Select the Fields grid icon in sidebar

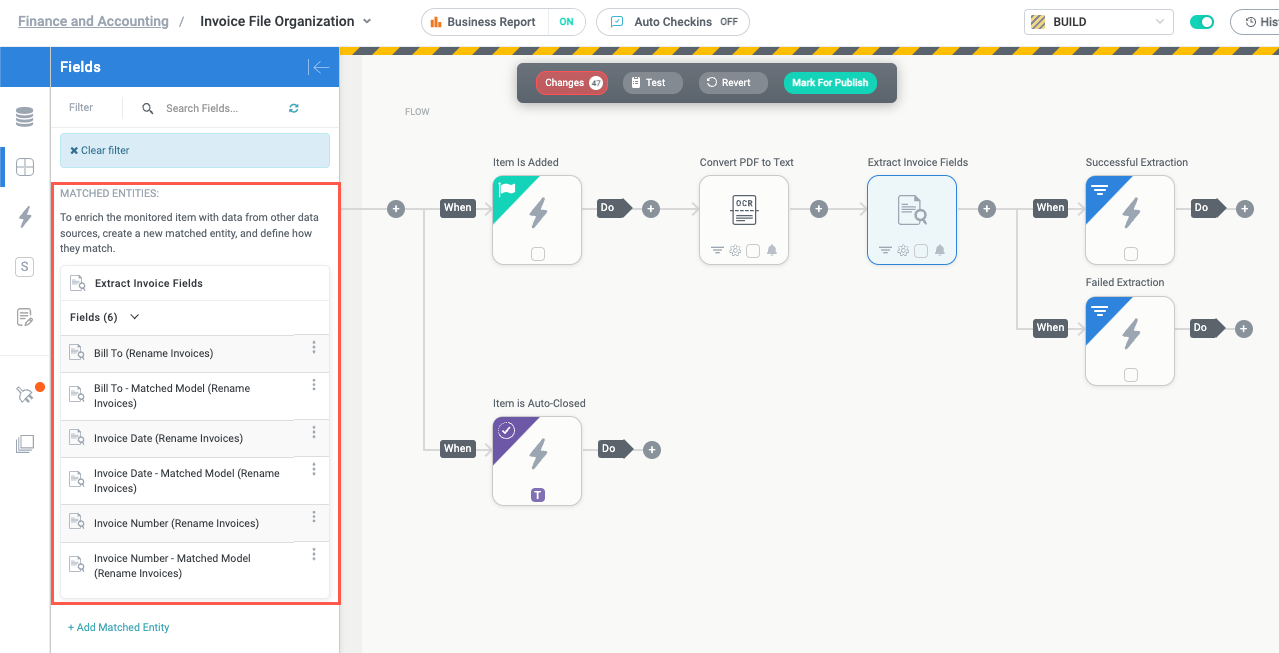point(25,166)
